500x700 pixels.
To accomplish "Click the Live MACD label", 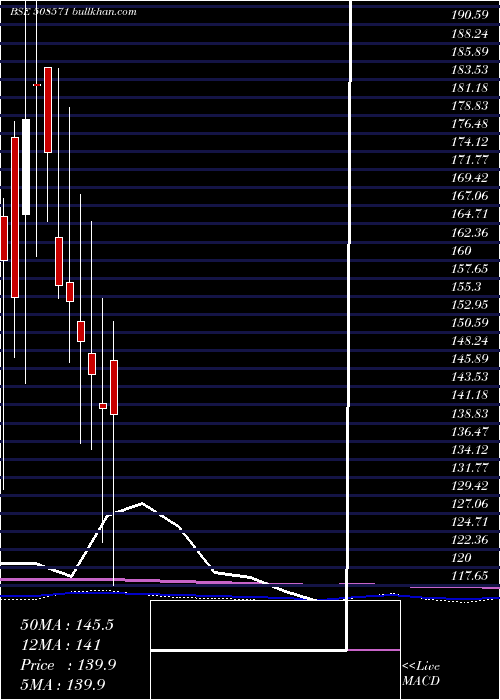I will (421, 673).
